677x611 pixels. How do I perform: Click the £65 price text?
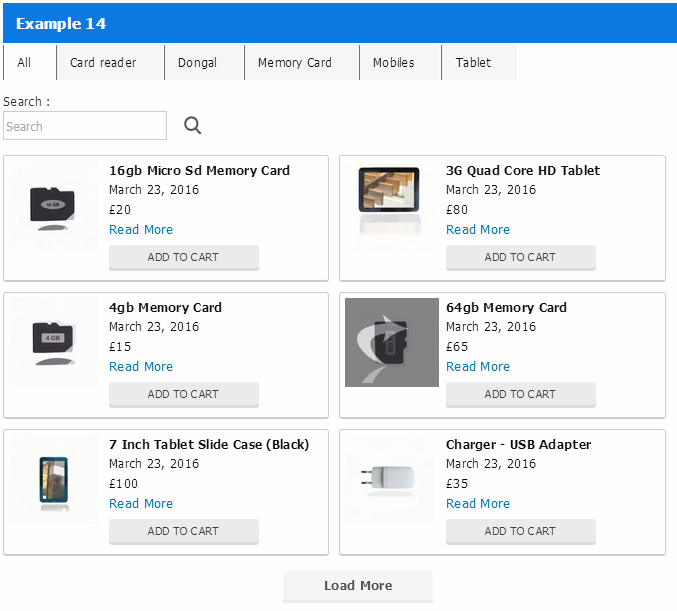pos(457,347)
